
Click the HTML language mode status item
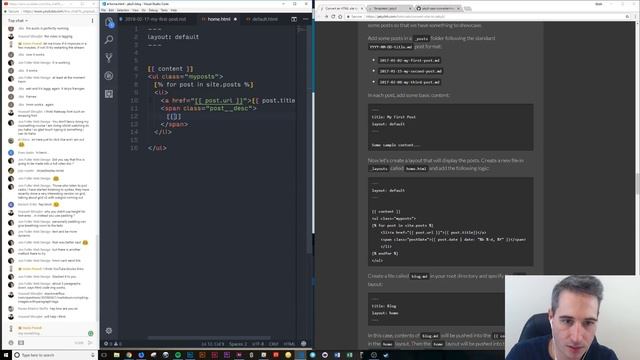(289, 344)
